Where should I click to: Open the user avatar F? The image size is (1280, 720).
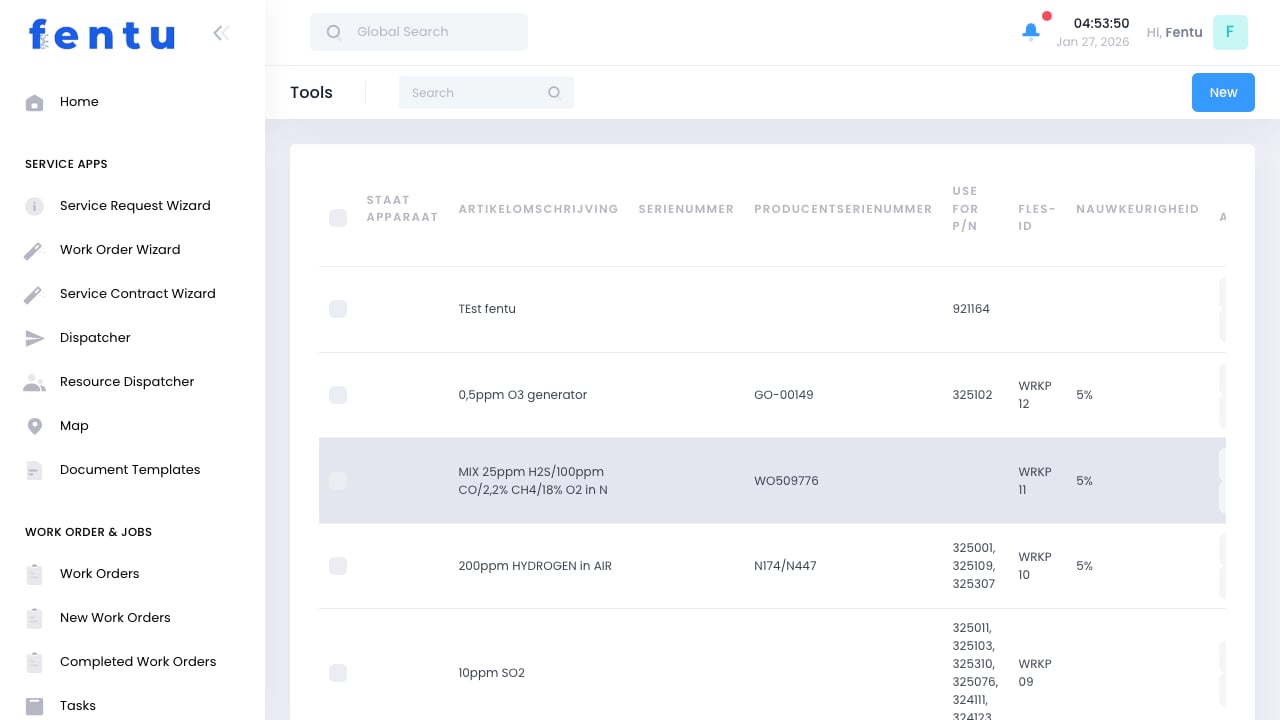pyautogui.click(x=1230, y=32)
